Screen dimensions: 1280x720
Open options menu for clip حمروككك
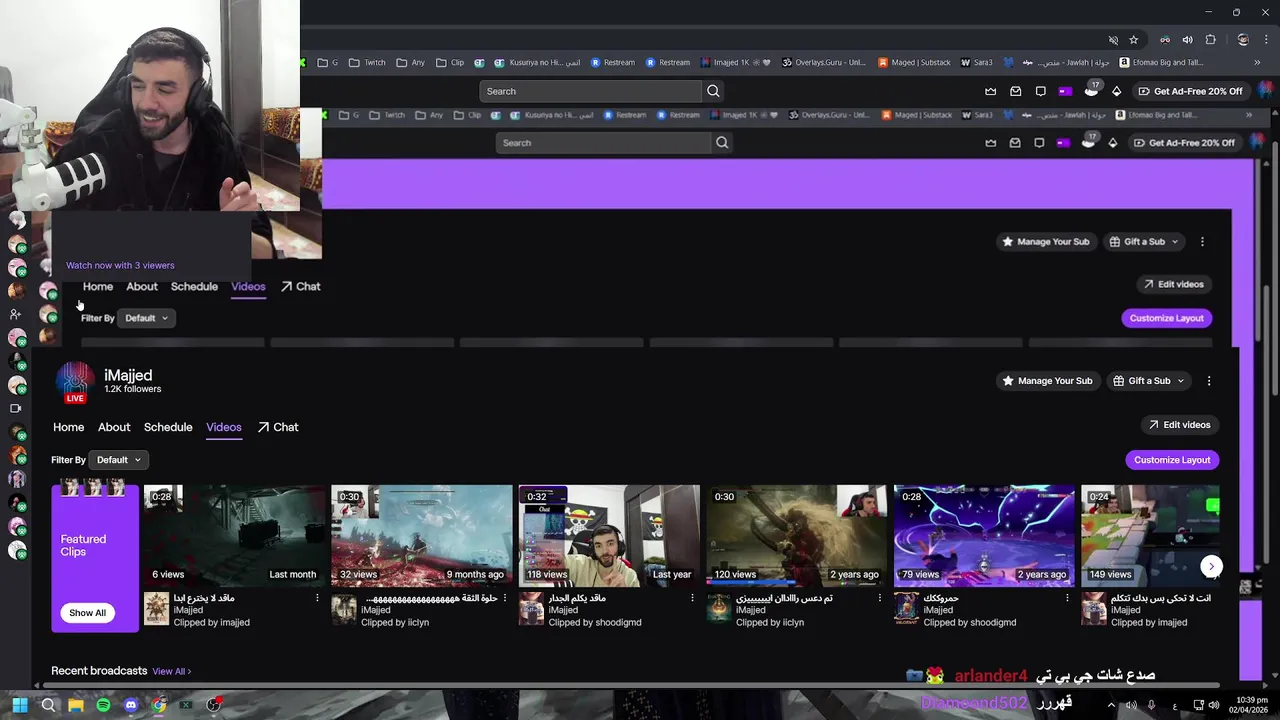pos(1067,598)
